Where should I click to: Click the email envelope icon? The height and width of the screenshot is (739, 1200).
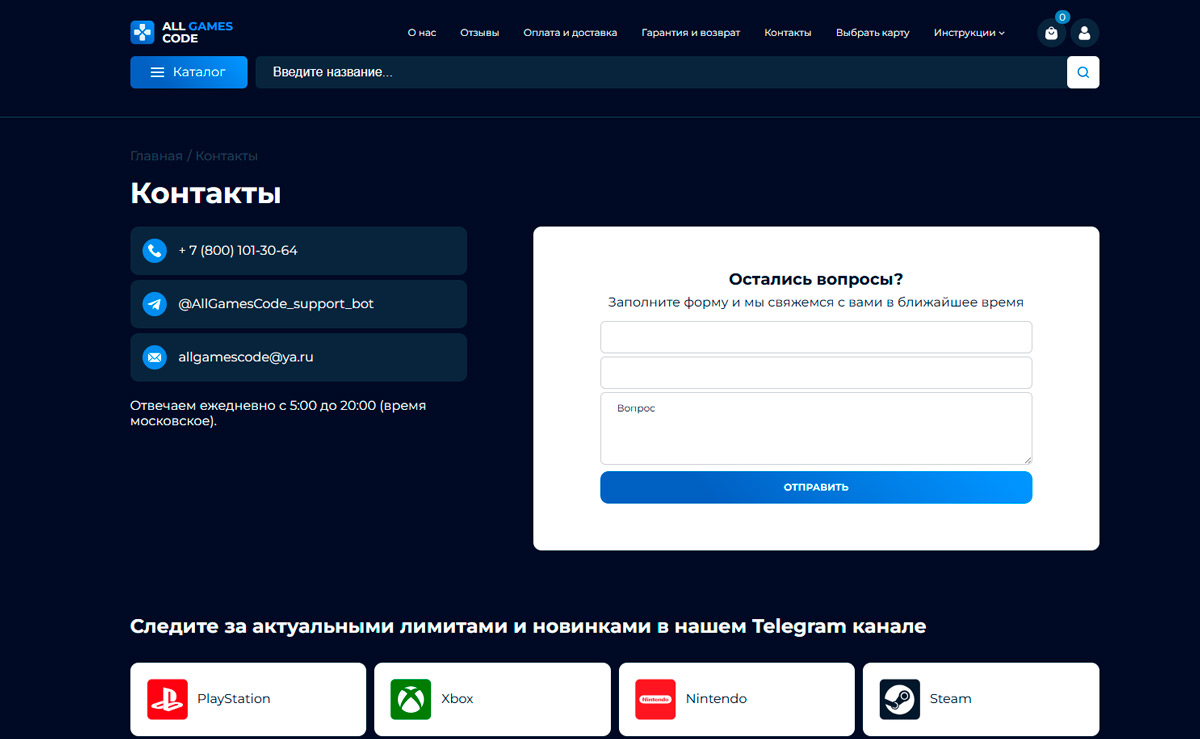click(154, 357)
